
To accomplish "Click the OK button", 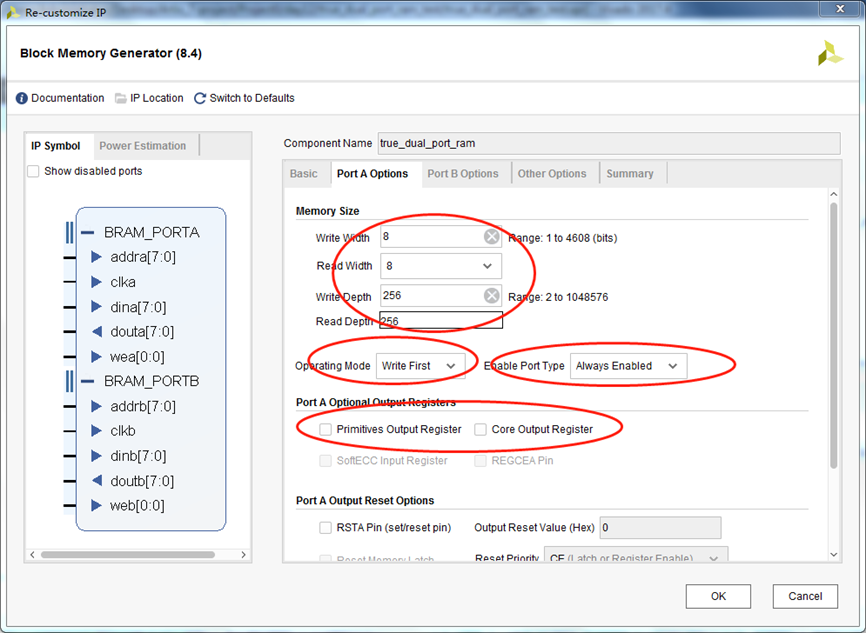I will click(x=718, y=596).
